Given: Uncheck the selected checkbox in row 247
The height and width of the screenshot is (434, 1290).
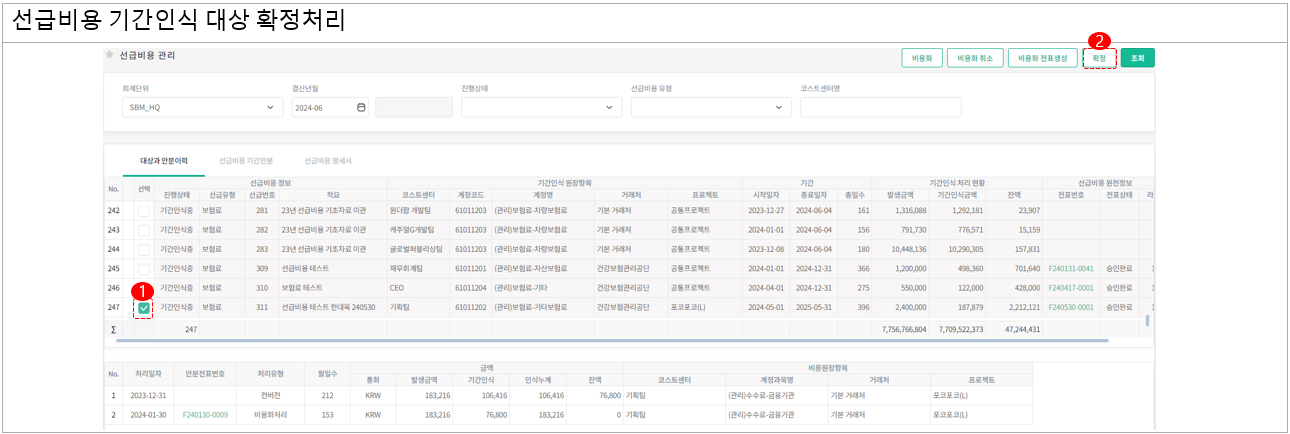Looking at the screenshot, I should pyautogui.click(x=145, y=308).
